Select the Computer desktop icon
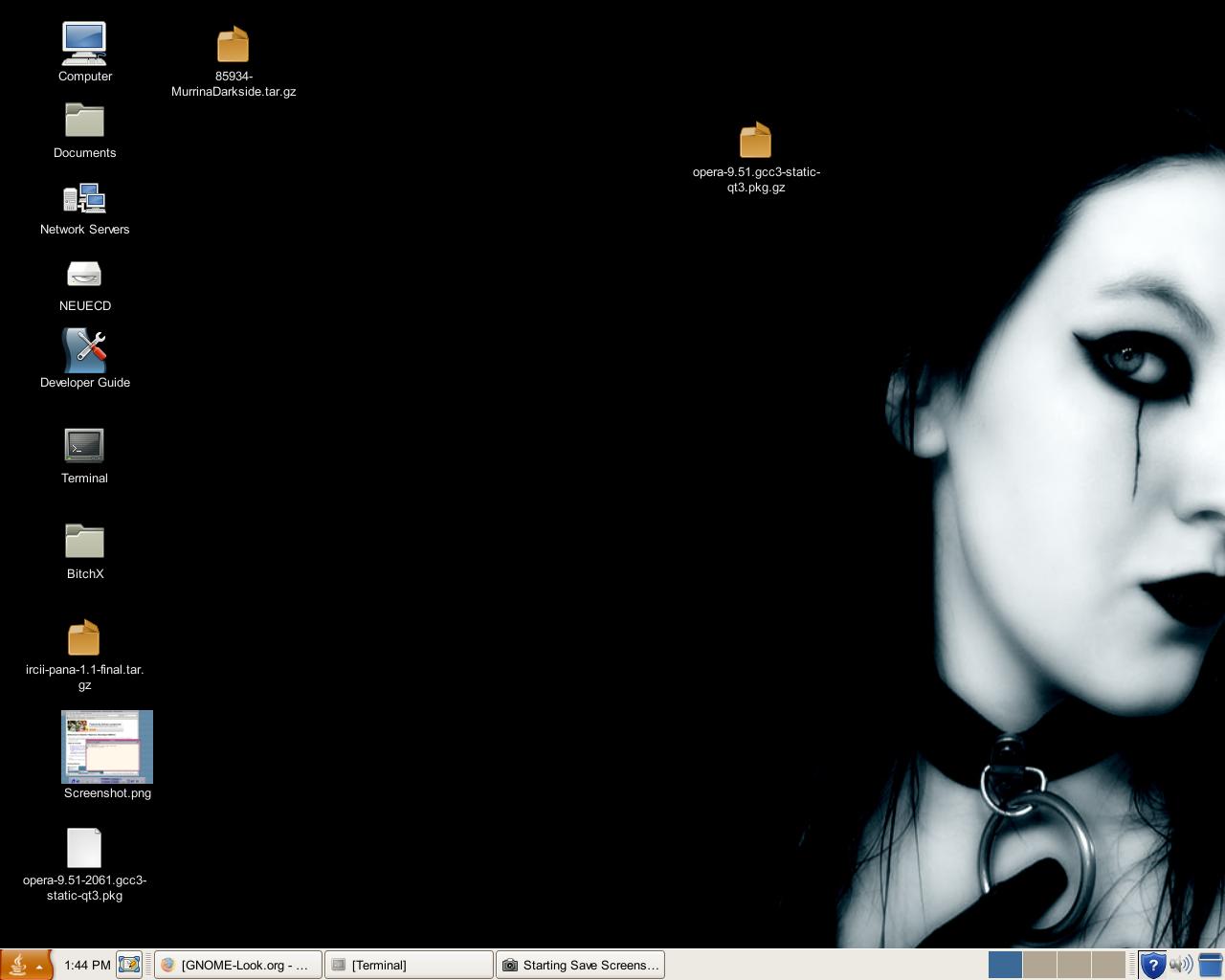Screen dimensions: 1225x980 84,43
